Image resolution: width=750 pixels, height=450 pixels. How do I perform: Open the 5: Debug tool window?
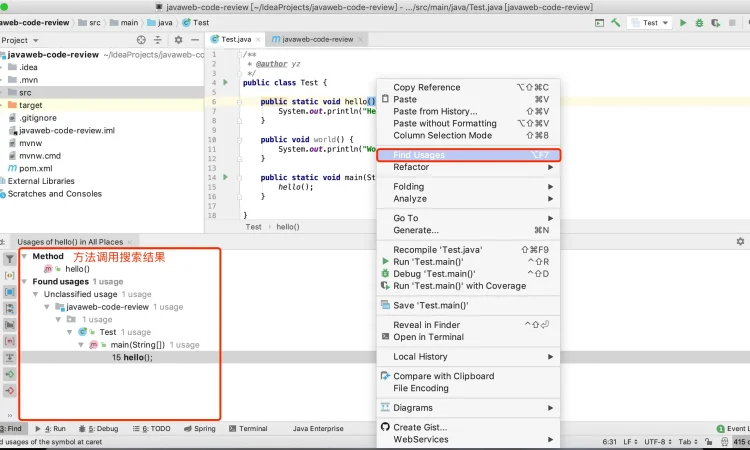(x=98, y=428)
